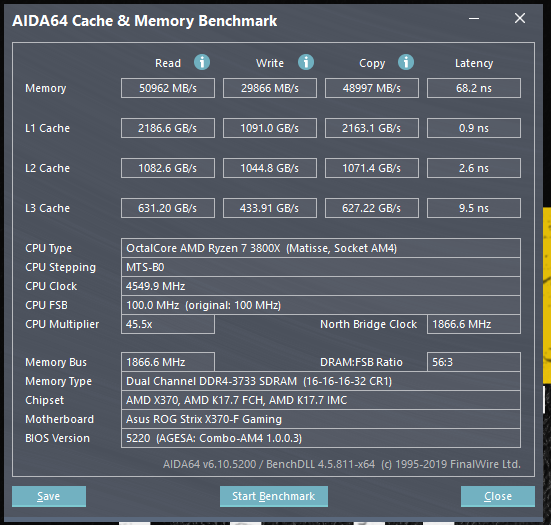This screenshot has width=551, height=525.
Task: Select the Memory write value 29866 MB/s
Action: pyautogui.click(x=270, y=88)
